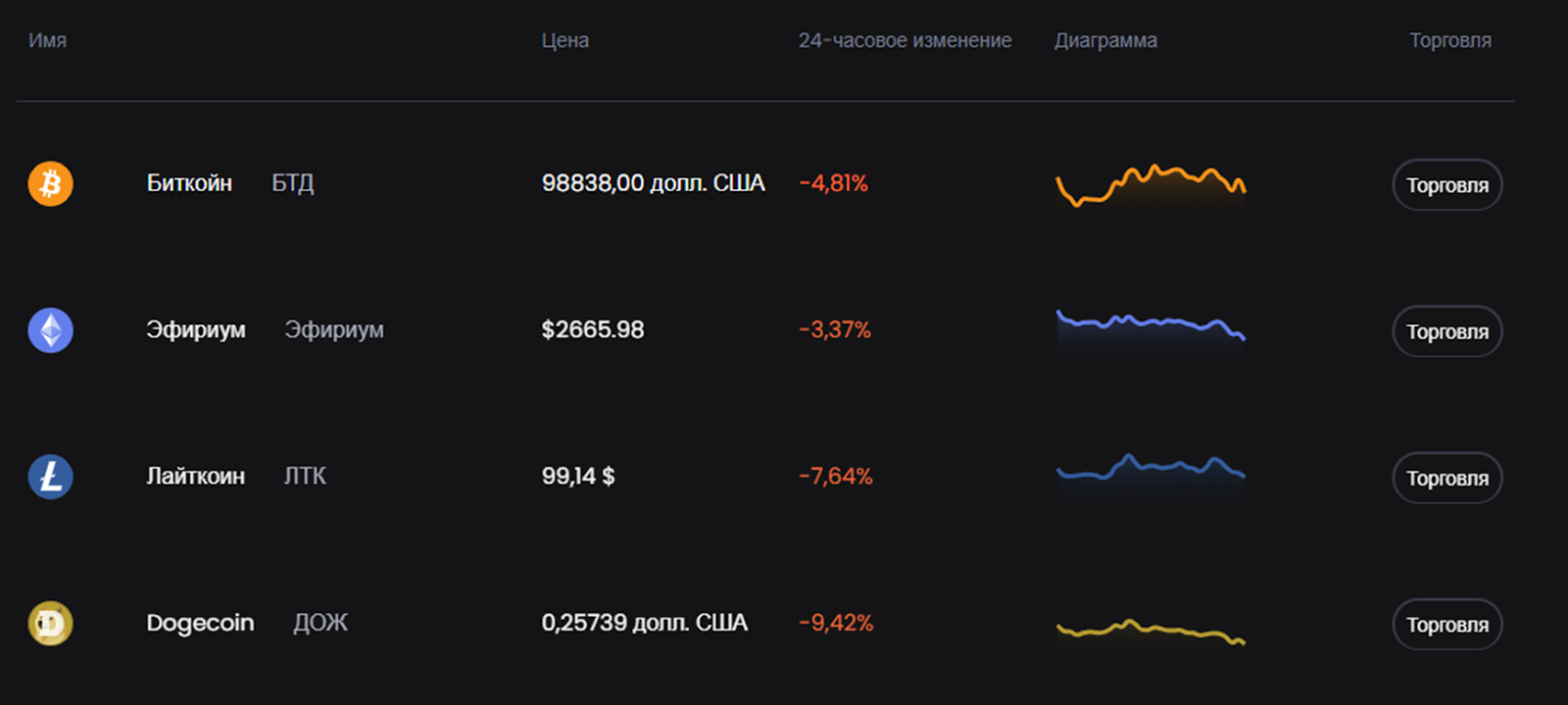Click the Dogecoin dog coin icon
The image size is (1568, 705).
[x=51, y=624]
